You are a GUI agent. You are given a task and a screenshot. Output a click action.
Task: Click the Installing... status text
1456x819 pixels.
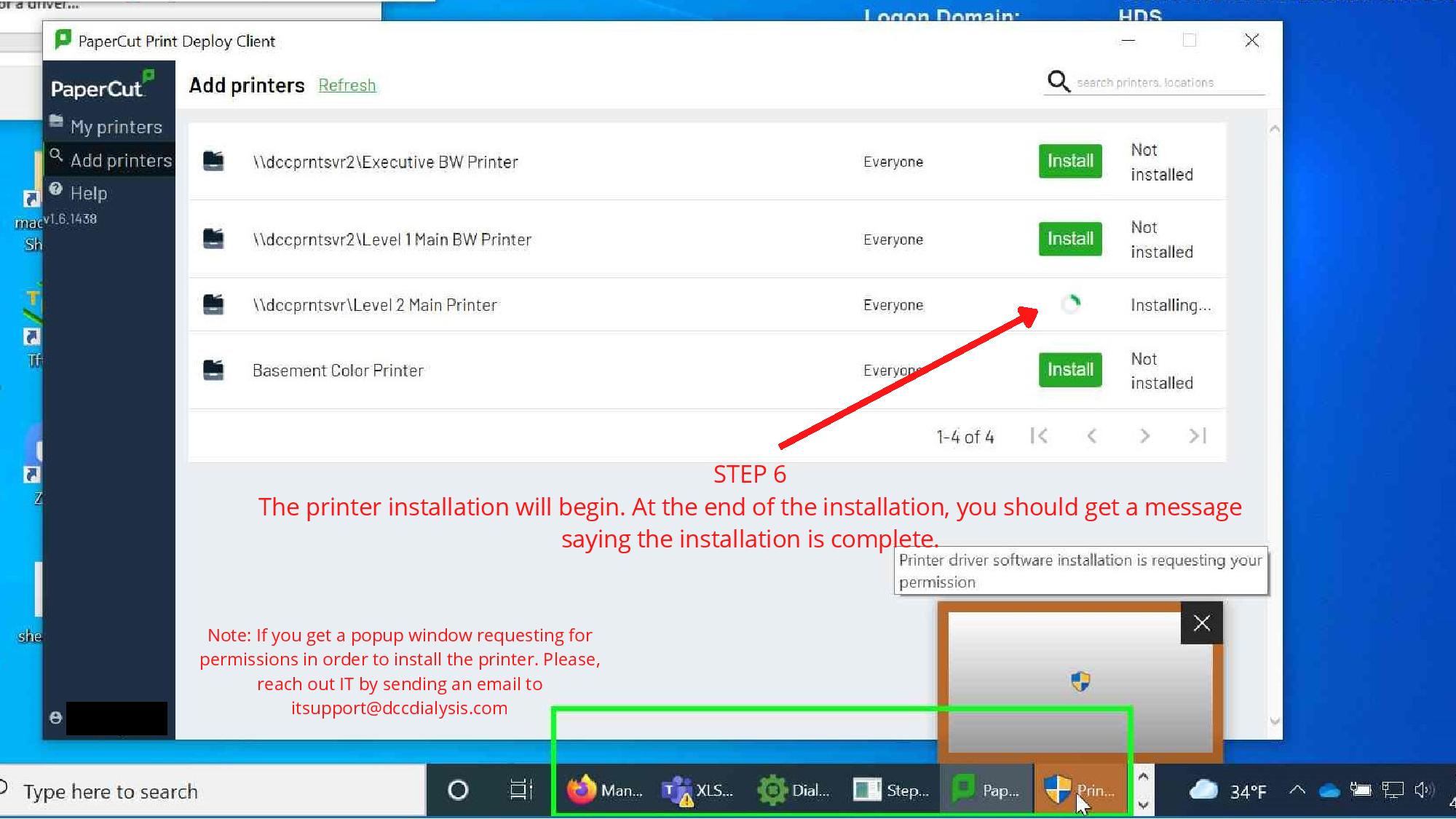1171,305
